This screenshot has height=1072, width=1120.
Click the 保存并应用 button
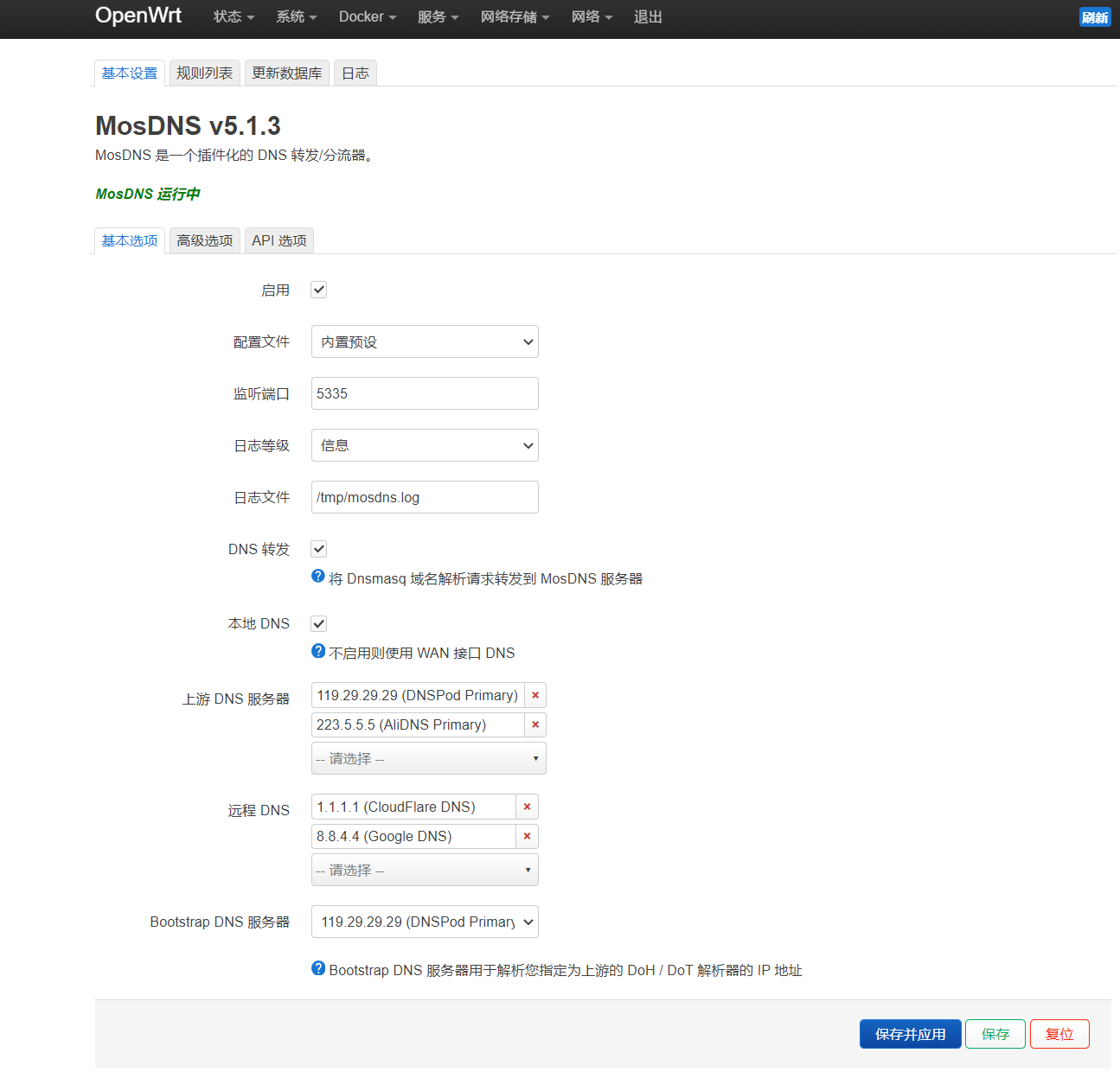(x=910, y=1034)
